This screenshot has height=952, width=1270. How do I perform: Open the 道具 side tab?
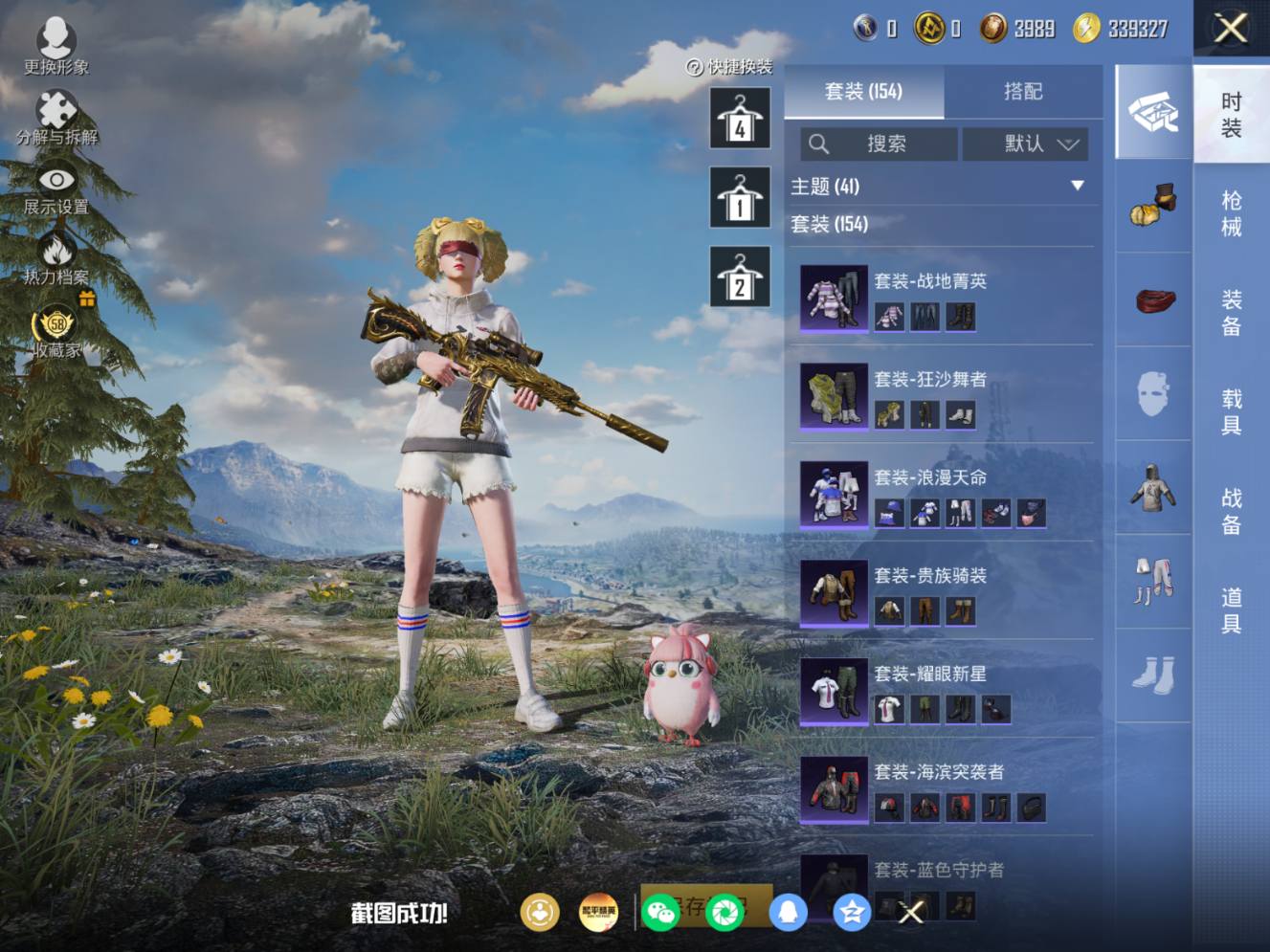pos(1232,611)
